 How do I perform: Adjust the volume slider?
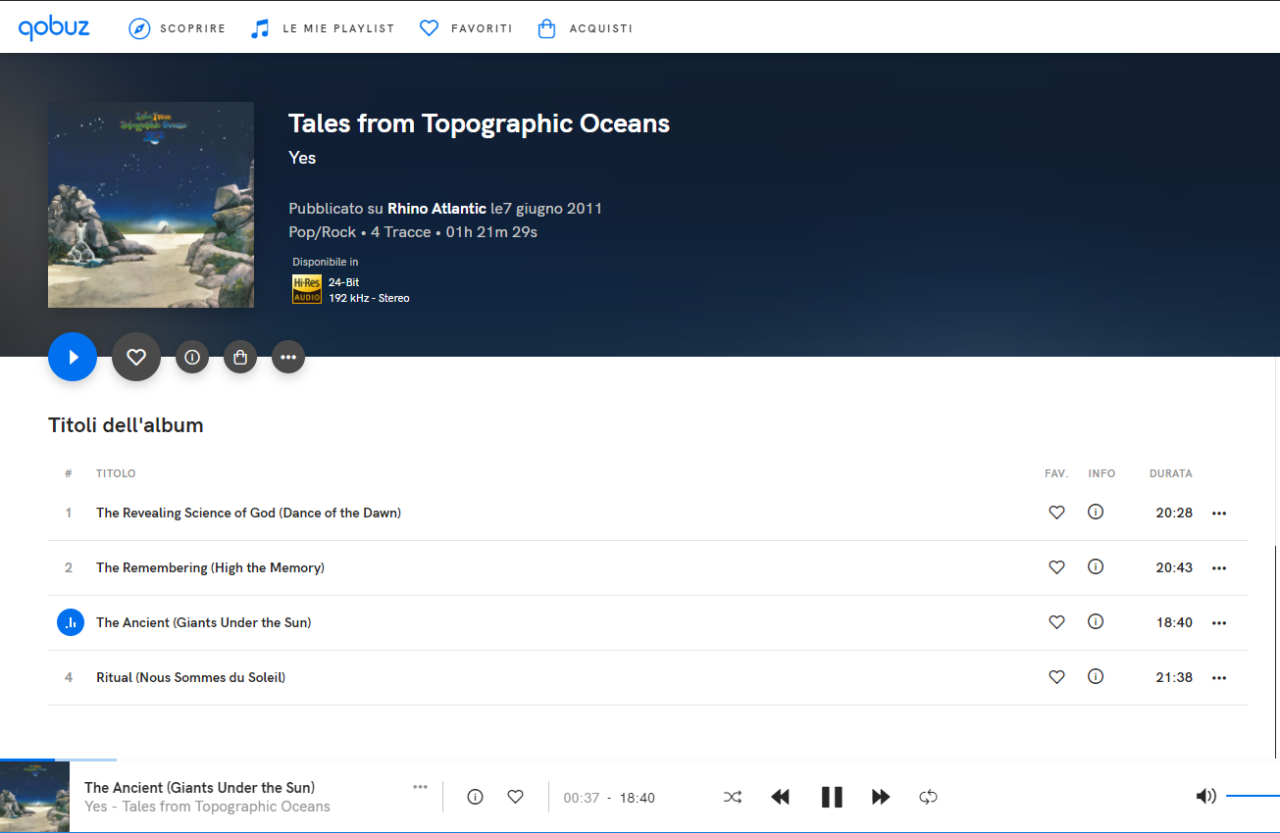1253,796
